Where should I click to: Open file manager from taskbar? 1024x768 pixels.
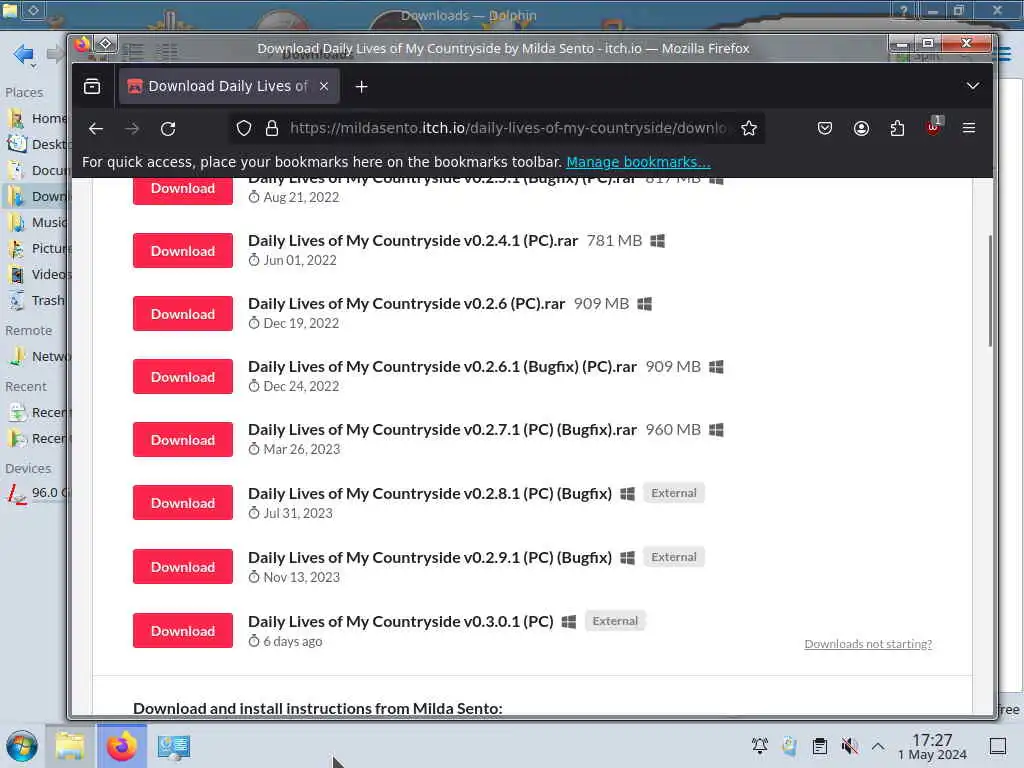pyautogui.click(x=70, y=746)
